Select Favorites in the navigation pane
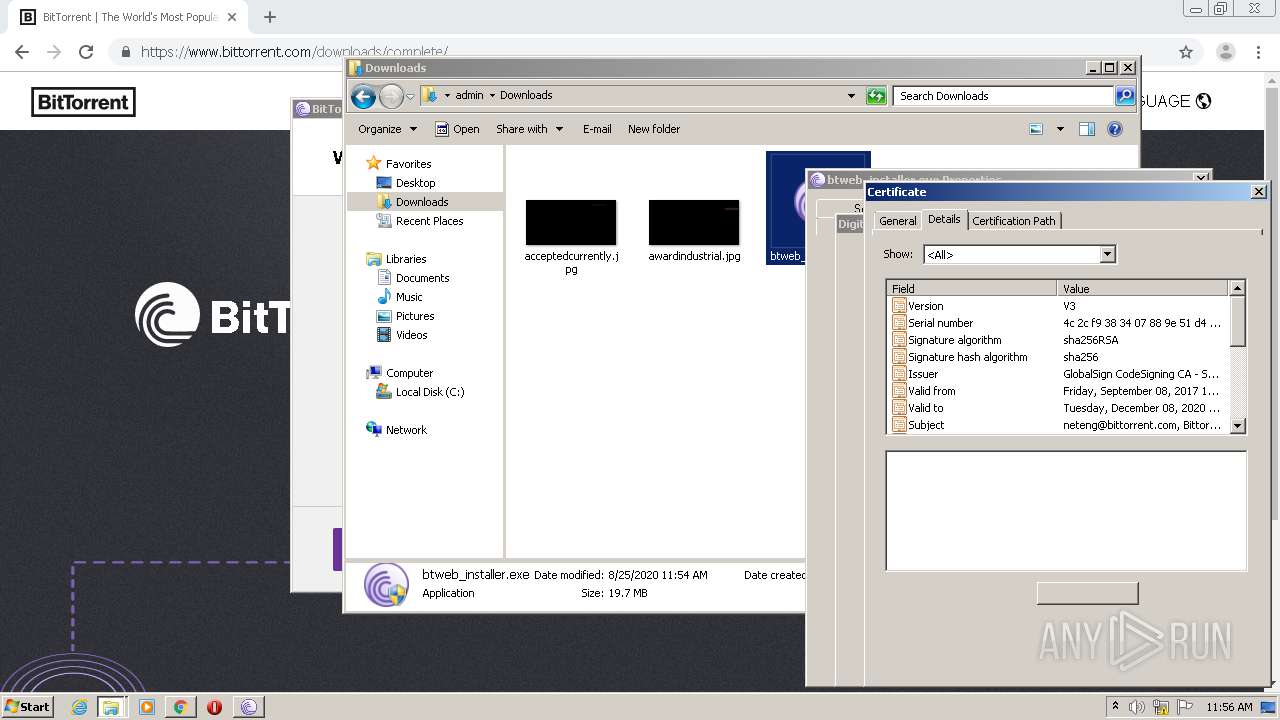 pyautogui.click(x=408, y=164)
